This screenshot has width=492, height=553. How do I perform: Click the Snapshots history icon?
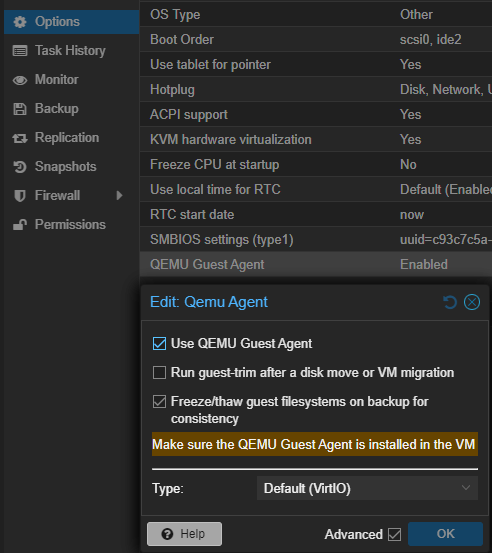pyautogui.click(x=20, y=167)
